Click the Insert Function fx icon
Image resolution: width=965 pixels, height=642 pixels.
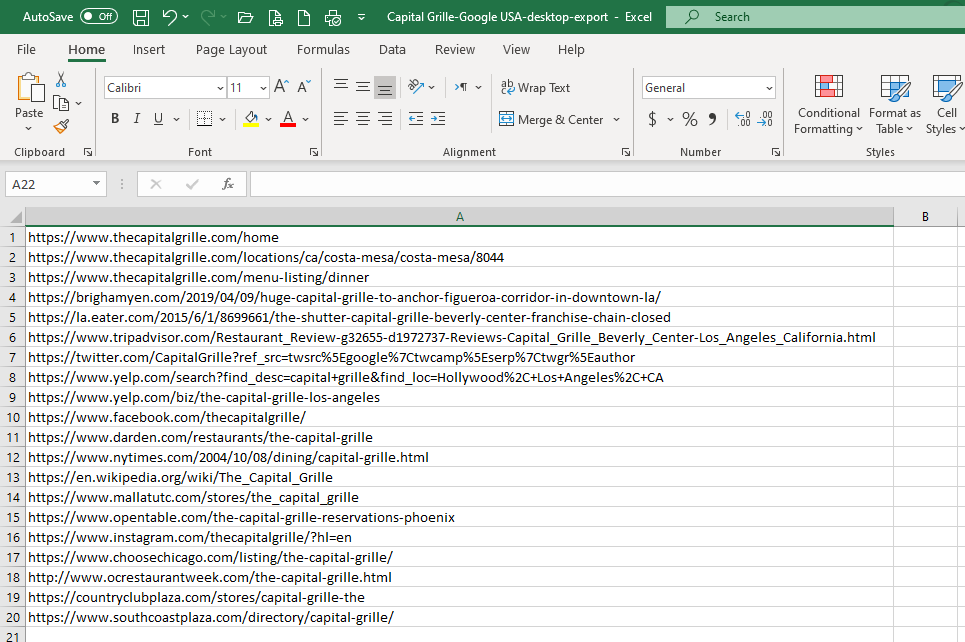tap(228, 184)
